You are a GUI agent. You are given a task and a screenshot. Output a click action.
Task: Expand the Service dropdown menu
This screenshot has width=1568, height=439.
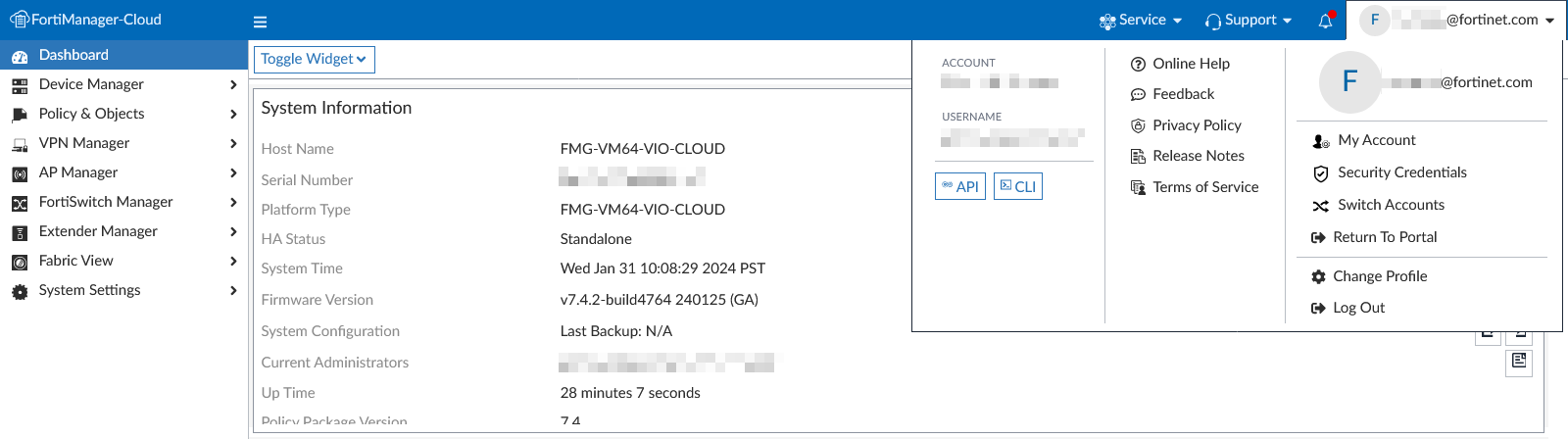click(1142, 21)
